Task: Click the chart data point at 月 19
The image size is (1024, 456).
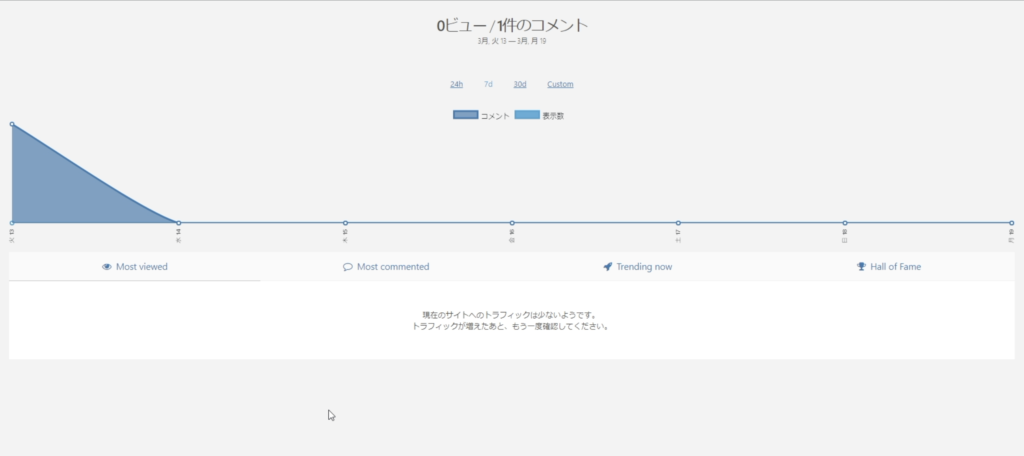Action: [x=1012, y=223]
